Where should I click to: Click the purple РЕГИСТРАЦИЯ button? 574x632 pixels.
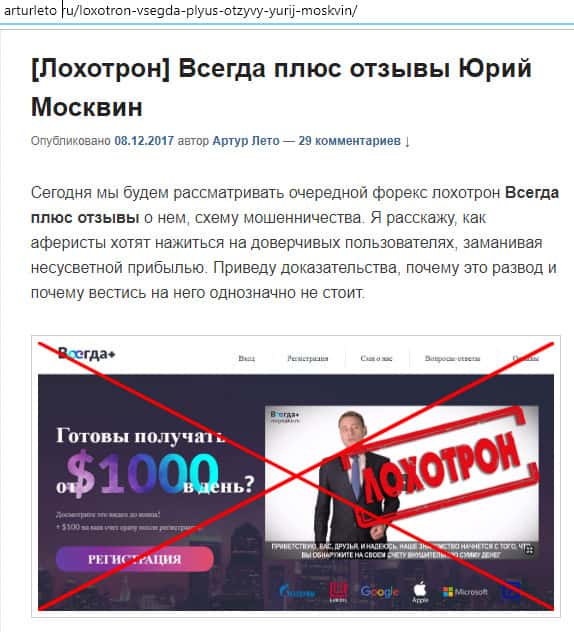(x=135, y=559)
